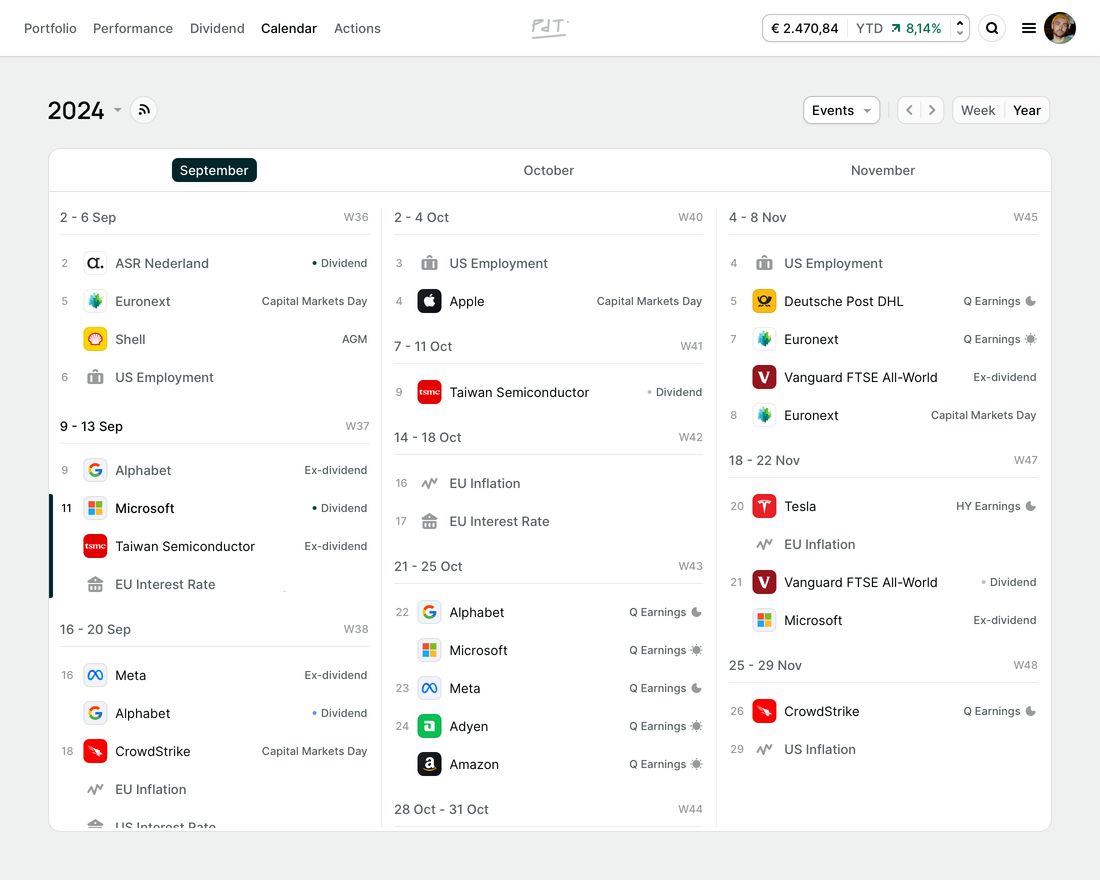The image size is (1100, 880).
Task: Open EU Inflation event on 16 Oct
Action: click(x=549, y=484)
